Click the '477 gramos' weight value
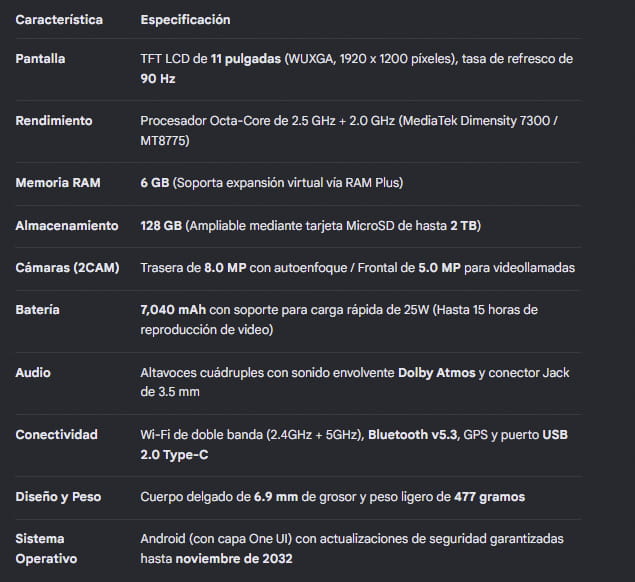 tap(490, 497)
